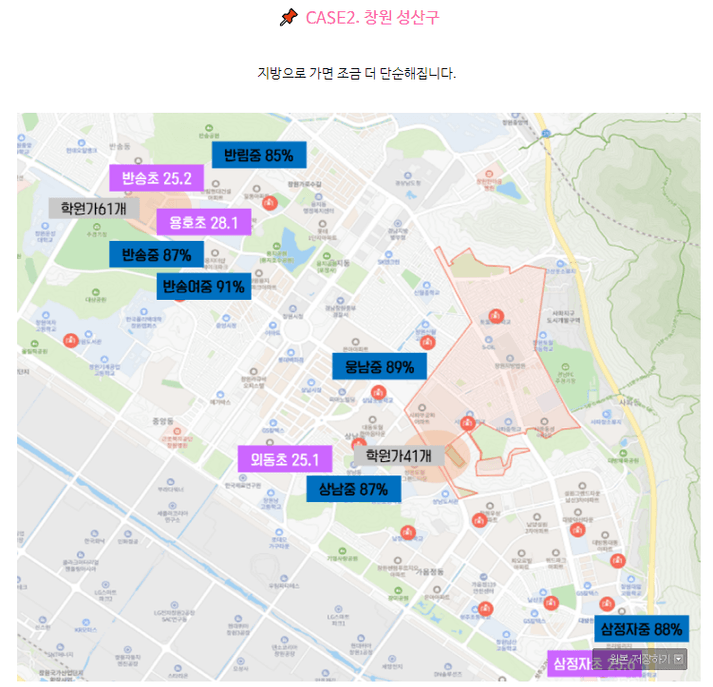Click the 반송여중 91% blue label

204,286
